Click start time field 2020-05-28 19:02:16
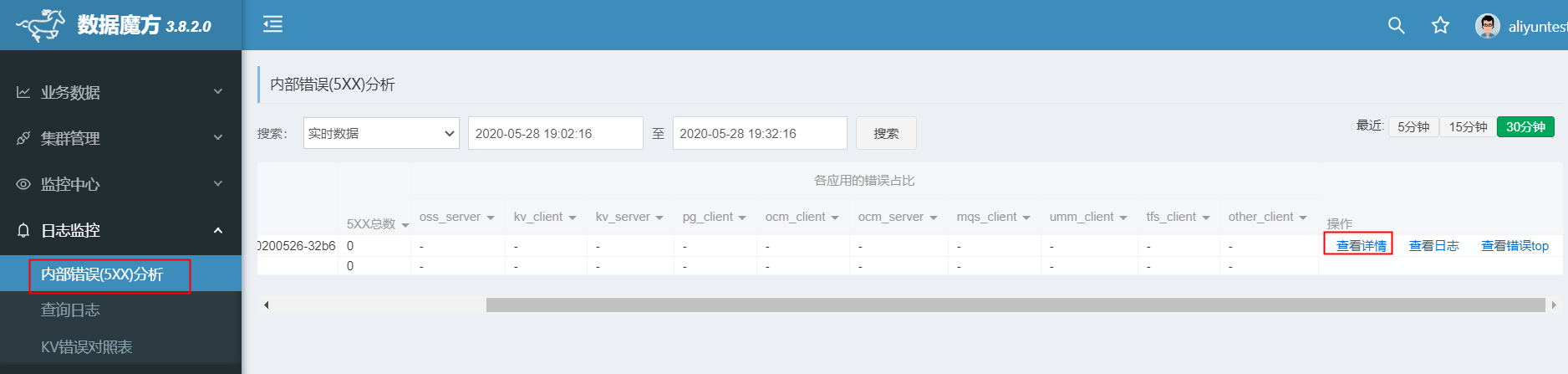 coord(555,133)
